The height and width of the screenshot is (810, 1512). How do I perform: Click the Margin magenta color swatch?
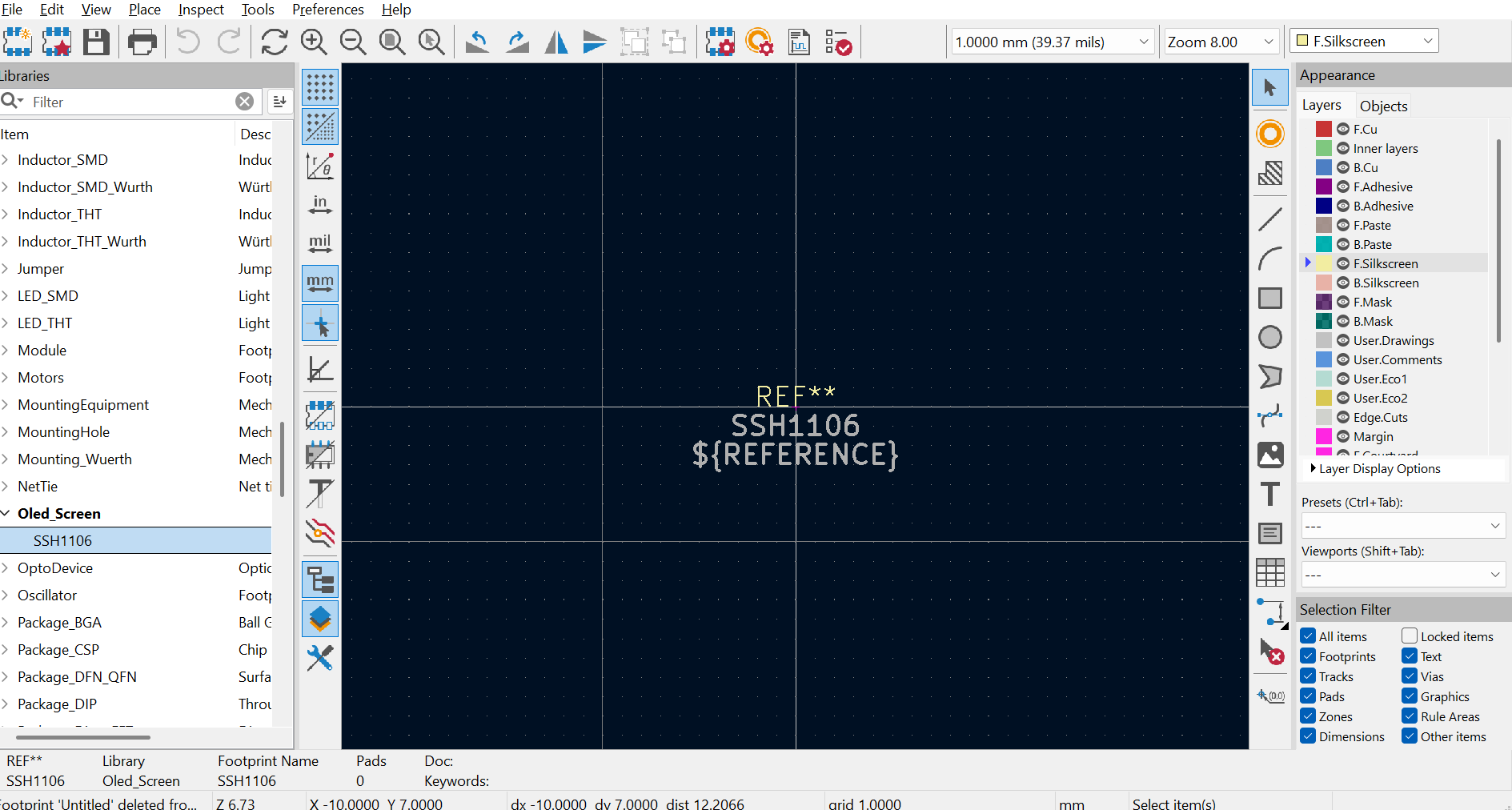pos(1324,436)
